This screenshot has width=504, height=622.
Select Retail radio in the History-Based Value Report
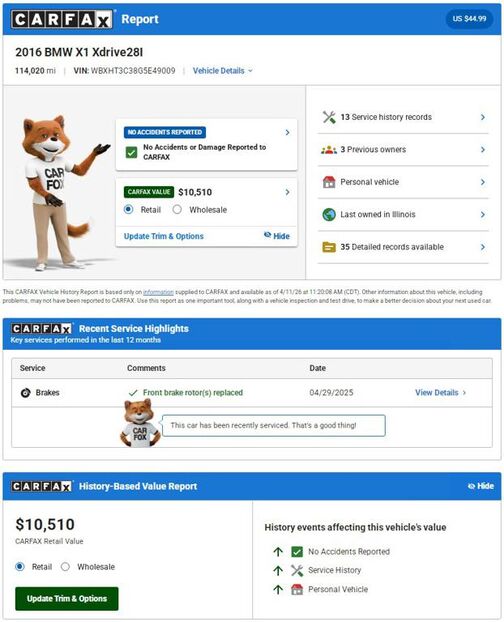tap(20, 566)
